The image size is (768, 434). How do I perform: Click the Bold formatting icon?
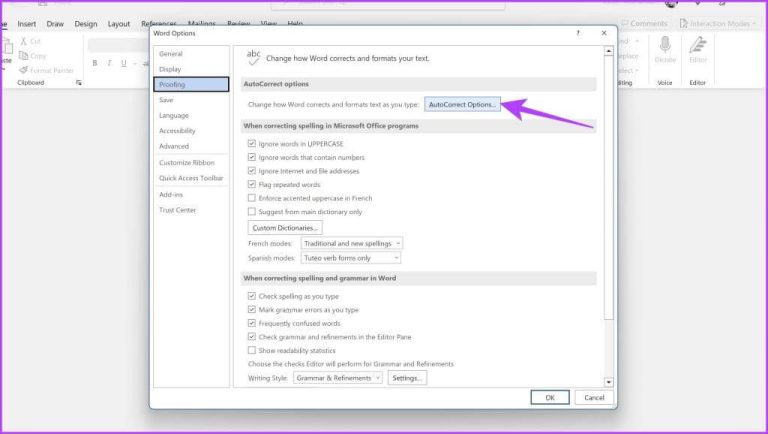(95, 63)
